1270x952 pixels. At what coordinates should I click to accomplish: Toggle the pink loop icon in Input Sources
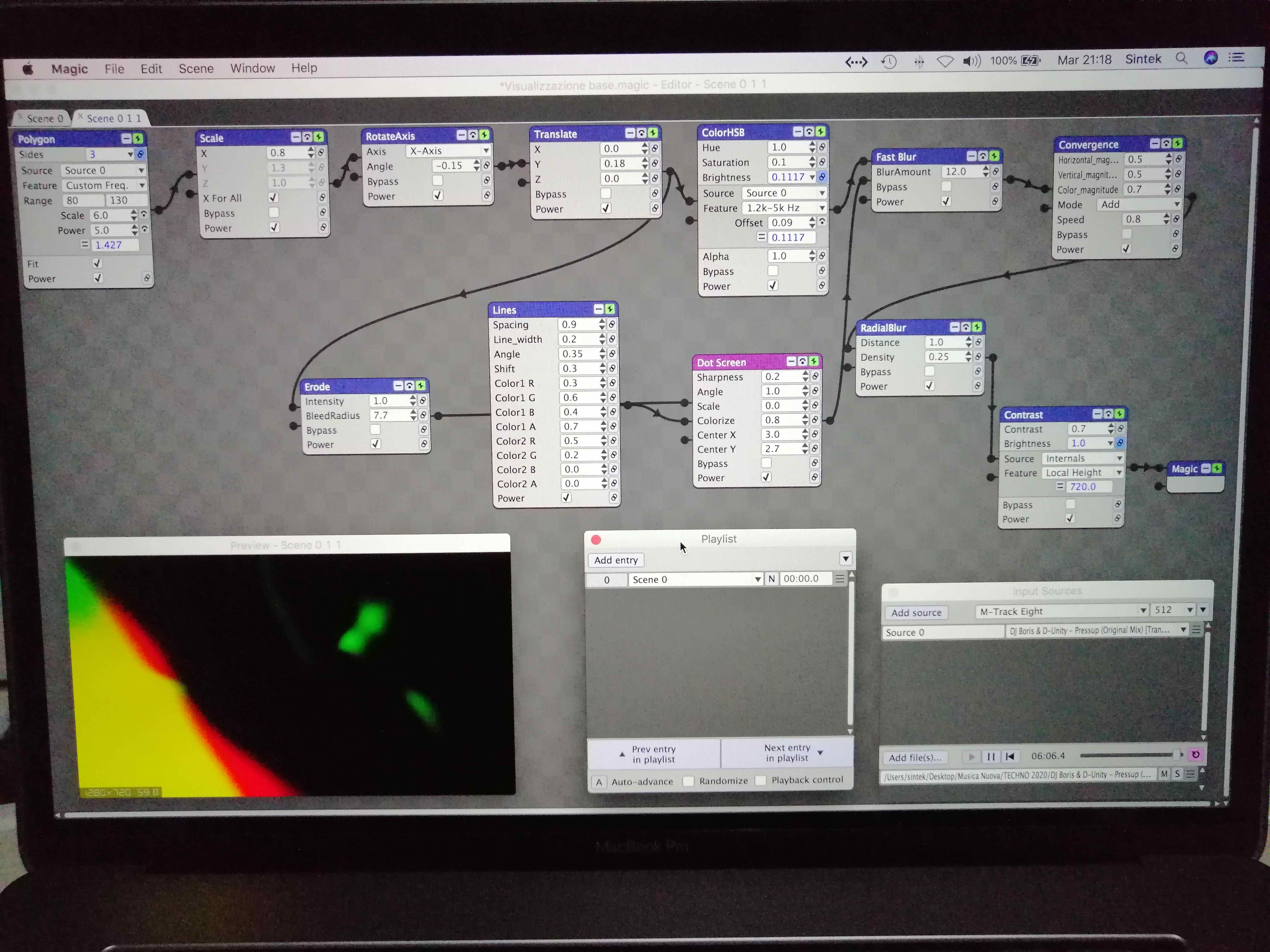(1195, 755)
